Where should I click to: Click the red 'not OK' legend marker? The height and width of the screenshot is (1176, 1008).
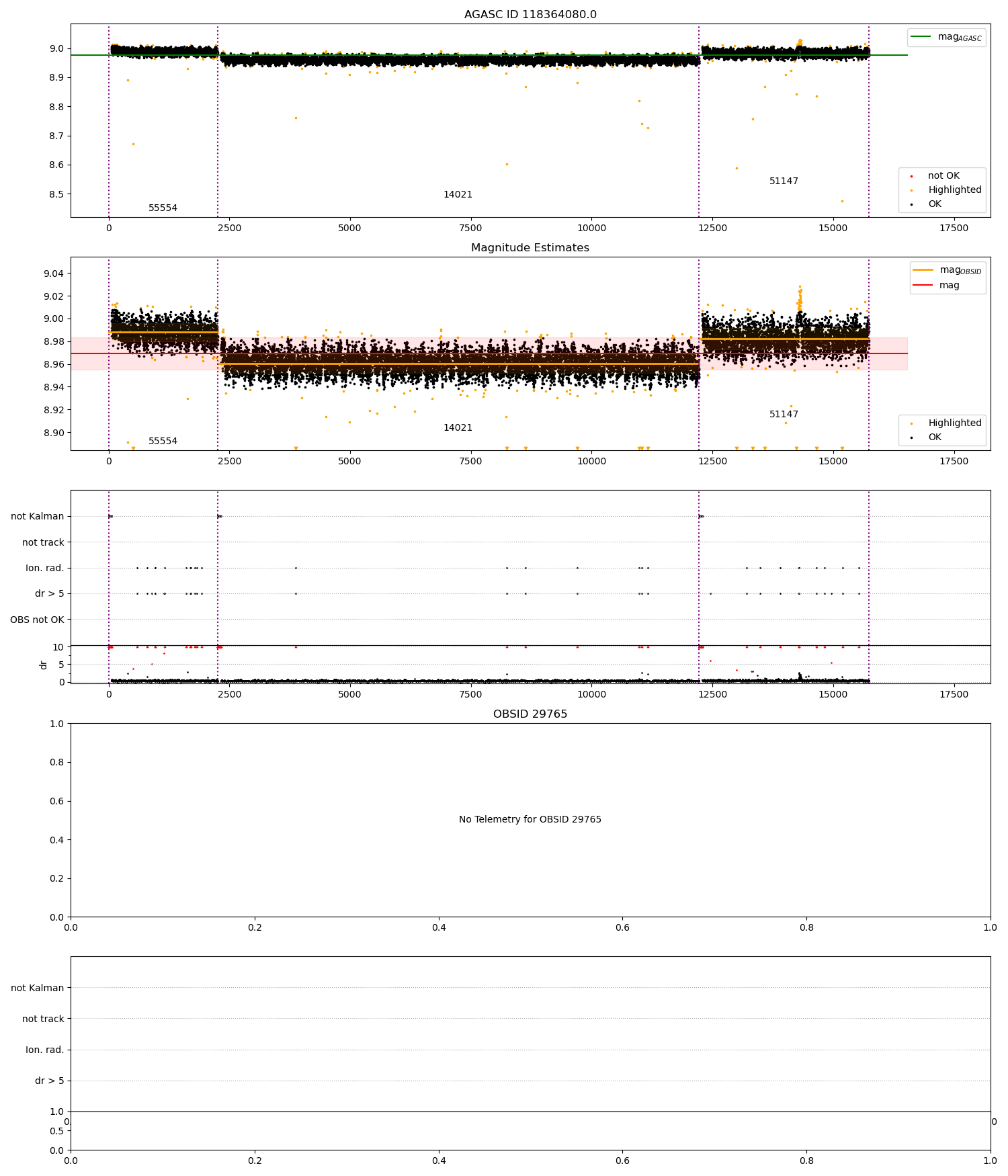click(911, 176)
